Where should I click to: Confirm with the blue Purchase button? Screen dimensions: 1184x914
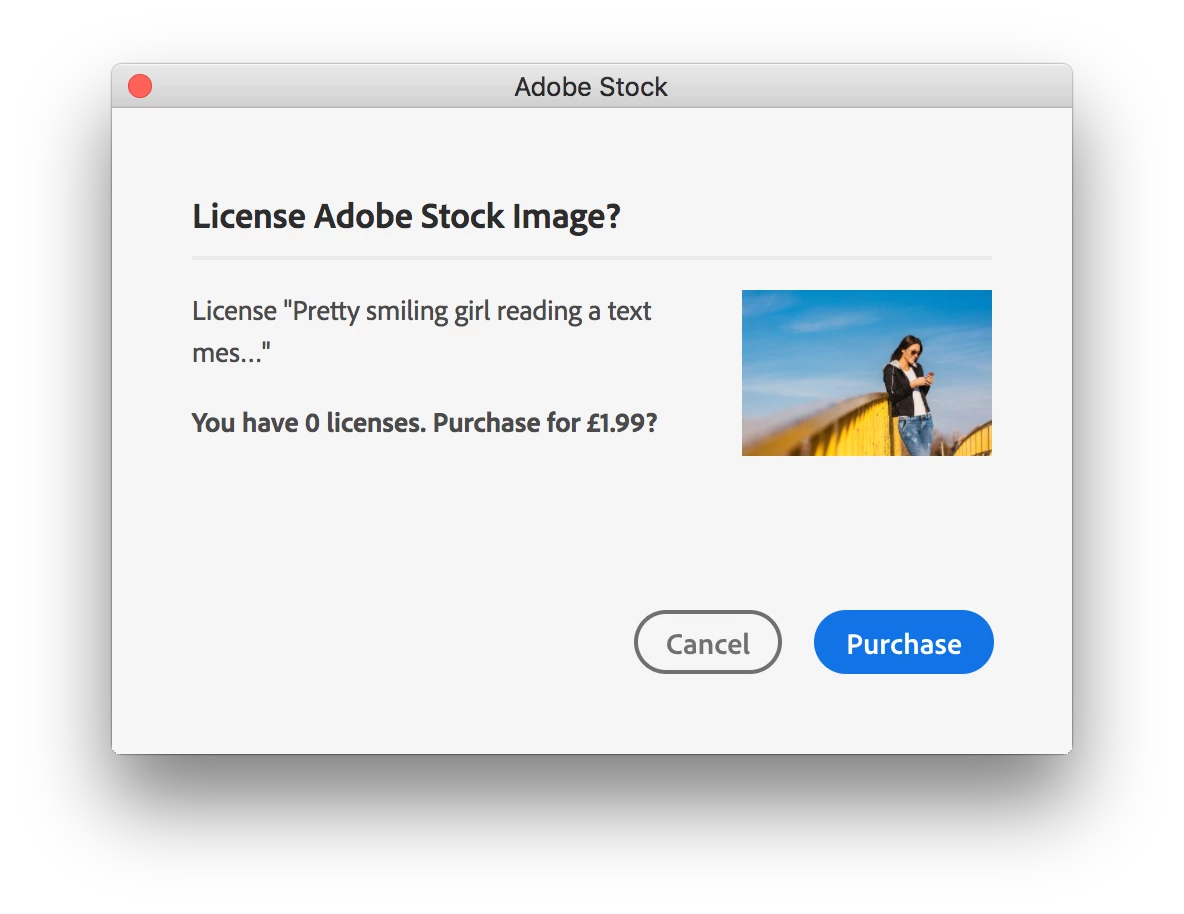[903, 642]
